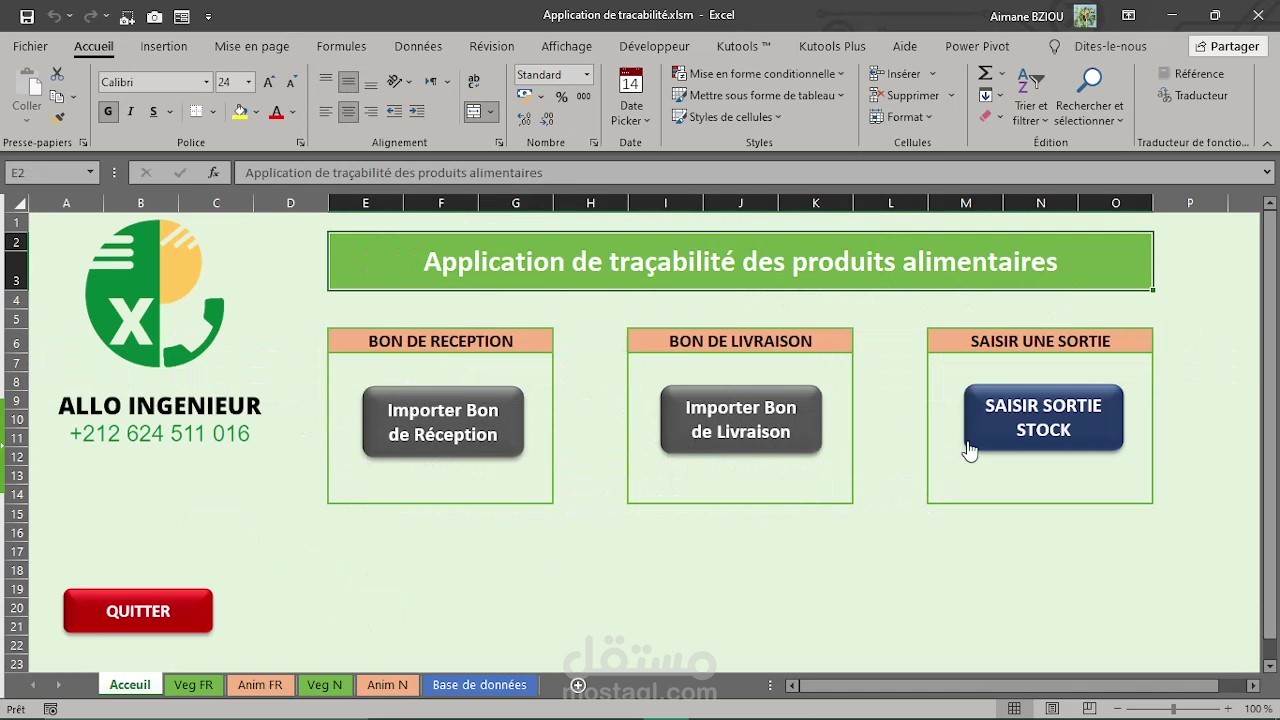Center the text horizontally
The image size is (1280, 720).
(348, 112)
